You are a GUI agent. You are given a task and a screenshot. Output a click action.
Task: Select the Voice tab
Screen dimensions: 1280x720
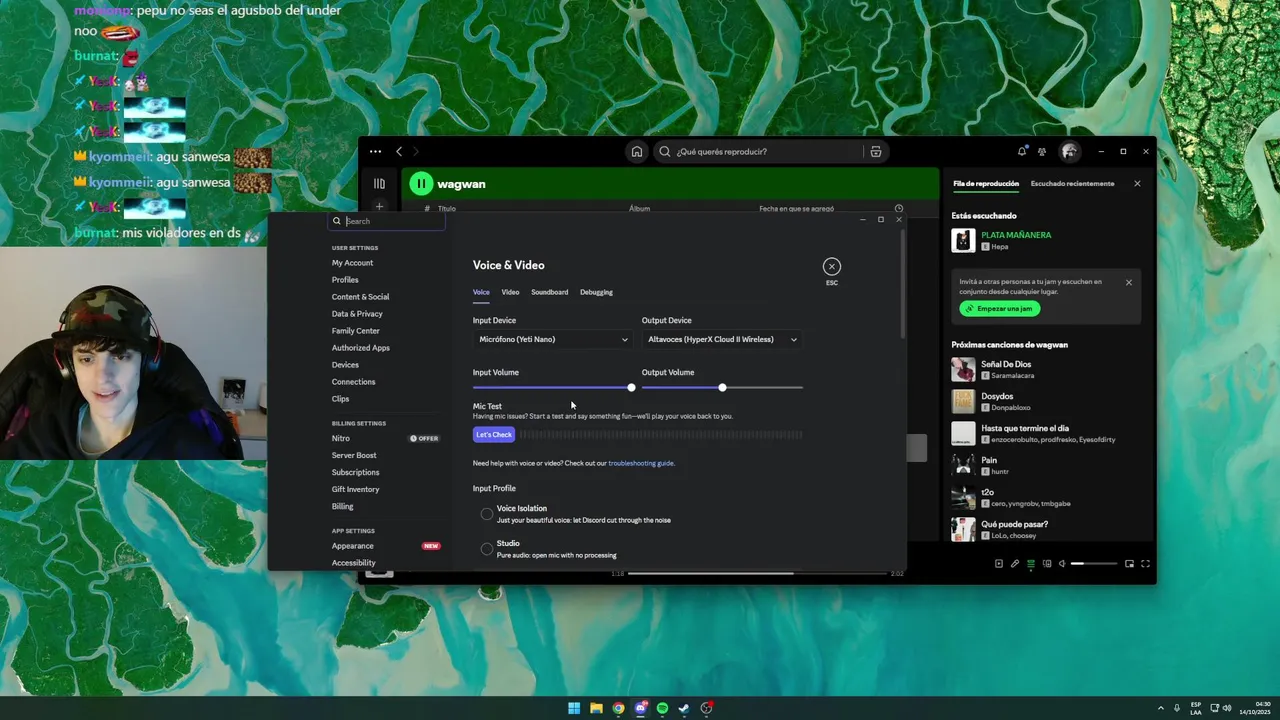click(x=481, y=292)
